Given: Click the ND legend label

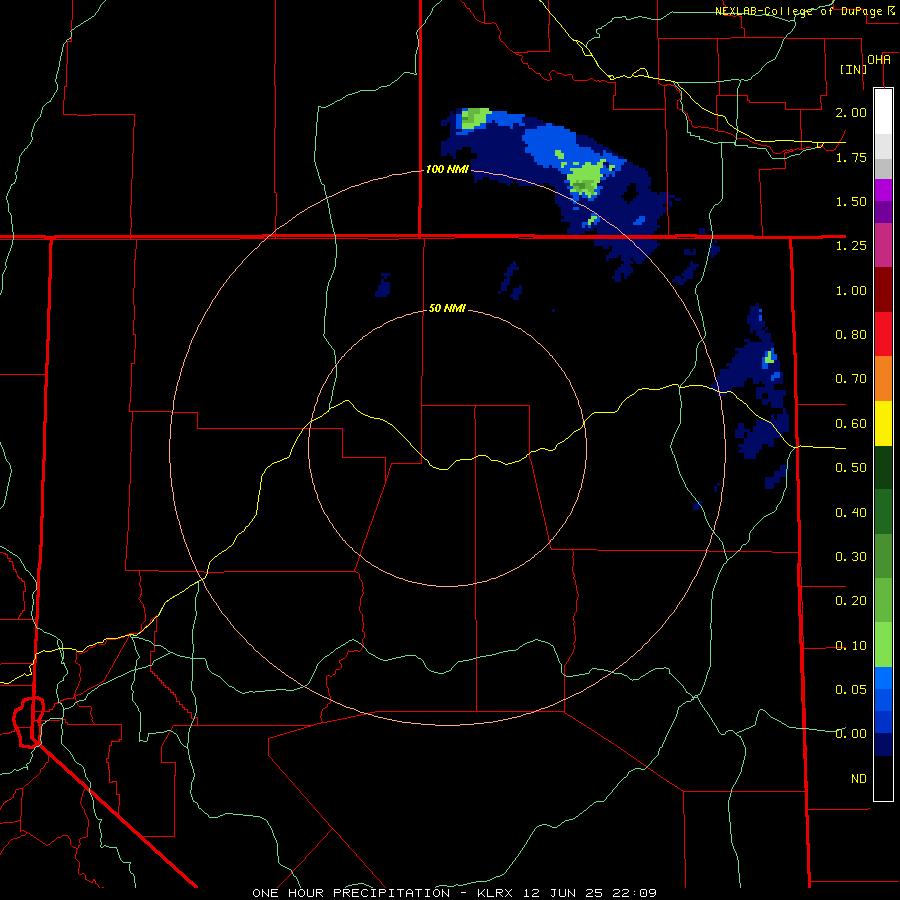Looking at the screenshot, I should pos(859,779).
